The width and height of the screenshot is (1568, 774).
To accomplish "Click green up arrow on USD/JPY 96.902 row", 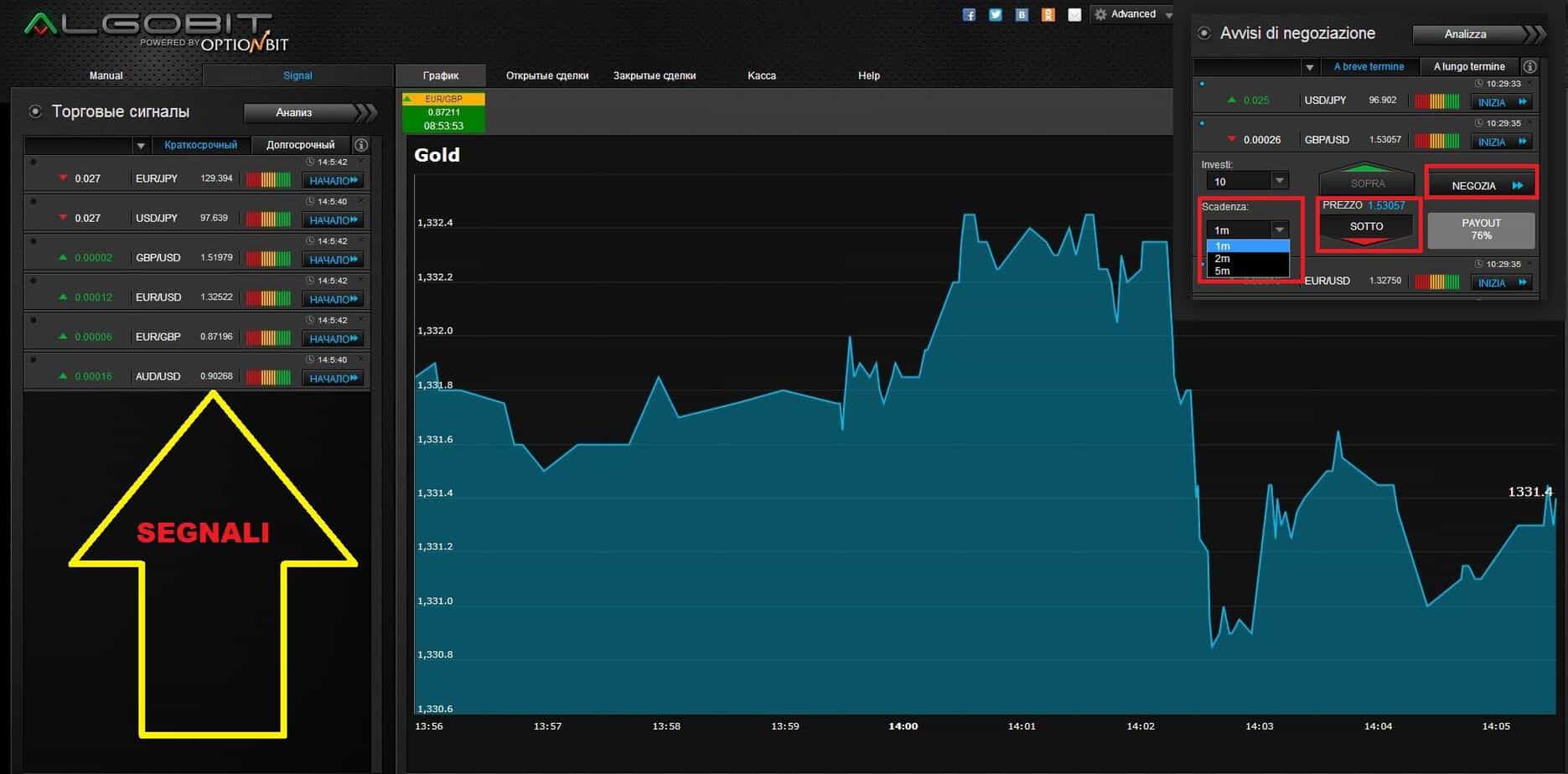I will click(1231, 100).
